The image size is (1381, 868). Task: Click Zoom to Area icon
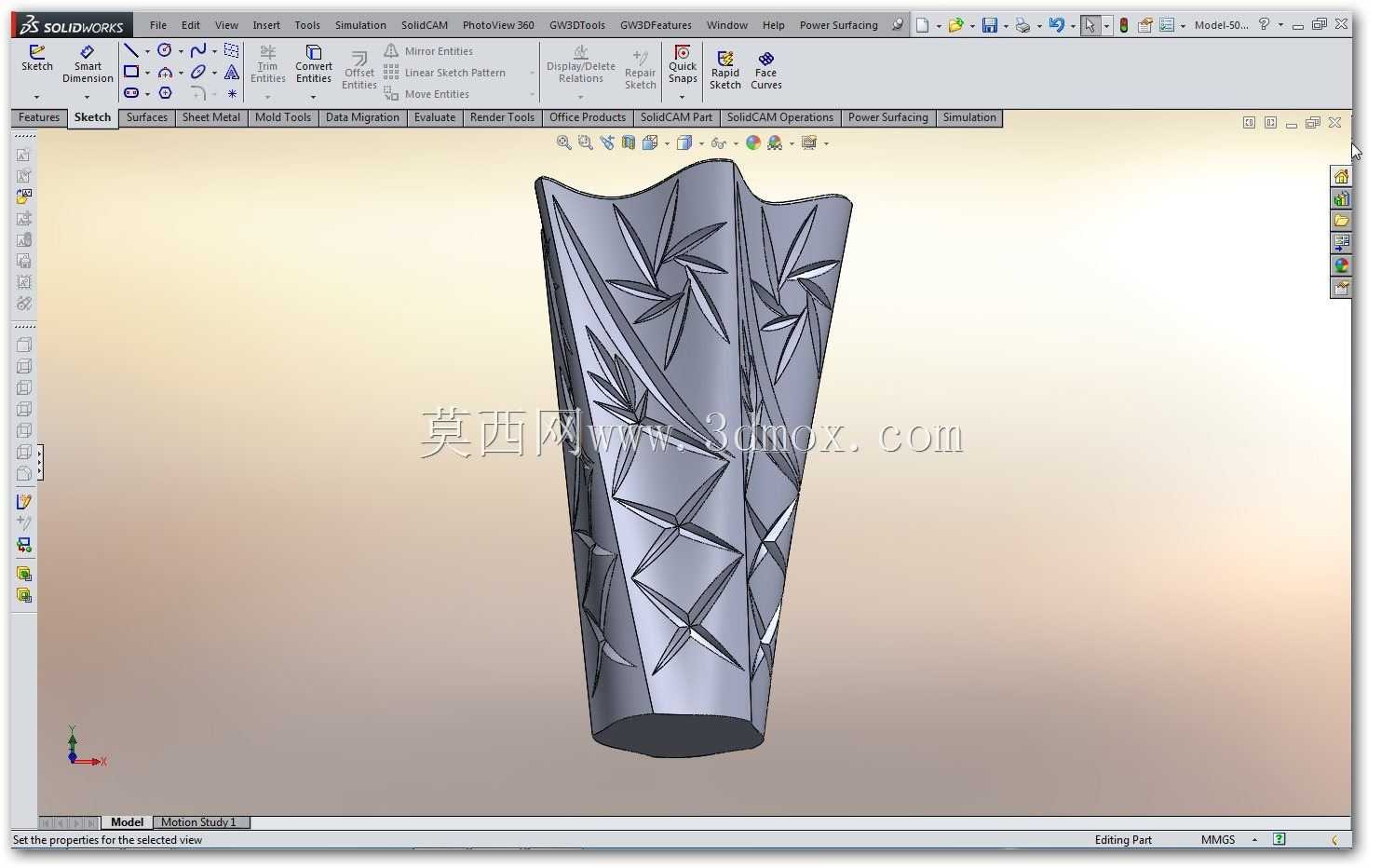[585, 142]
